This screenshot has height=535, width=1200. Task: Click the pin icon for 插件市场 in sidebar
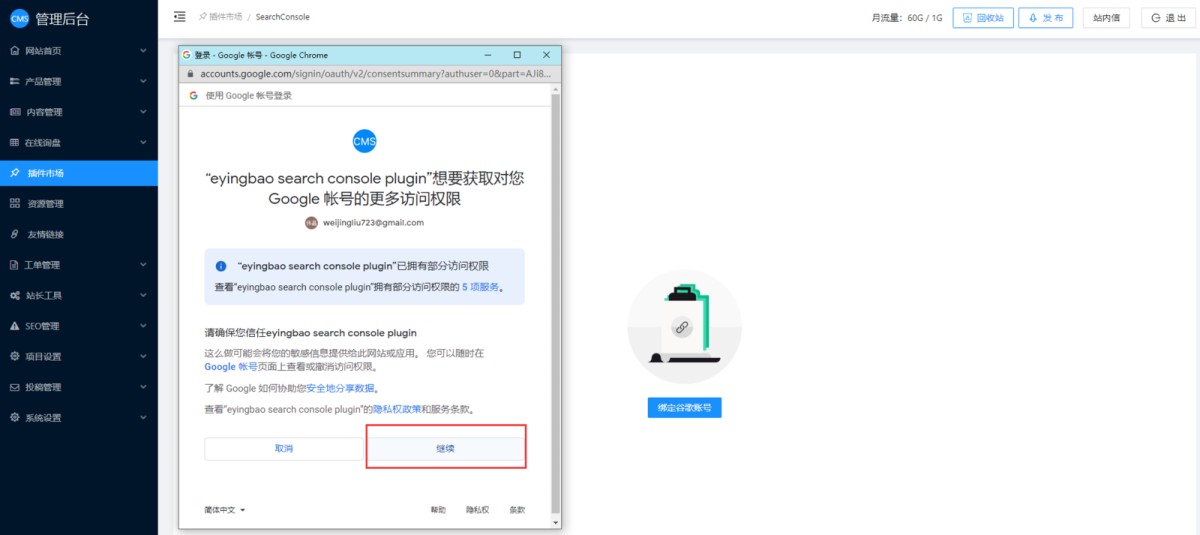click(x=14, y=173)
